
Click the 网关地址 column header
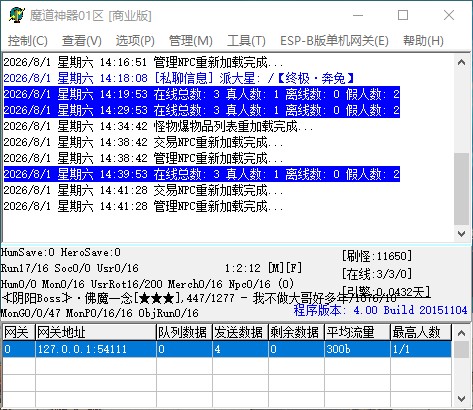(x=96, y=332)
